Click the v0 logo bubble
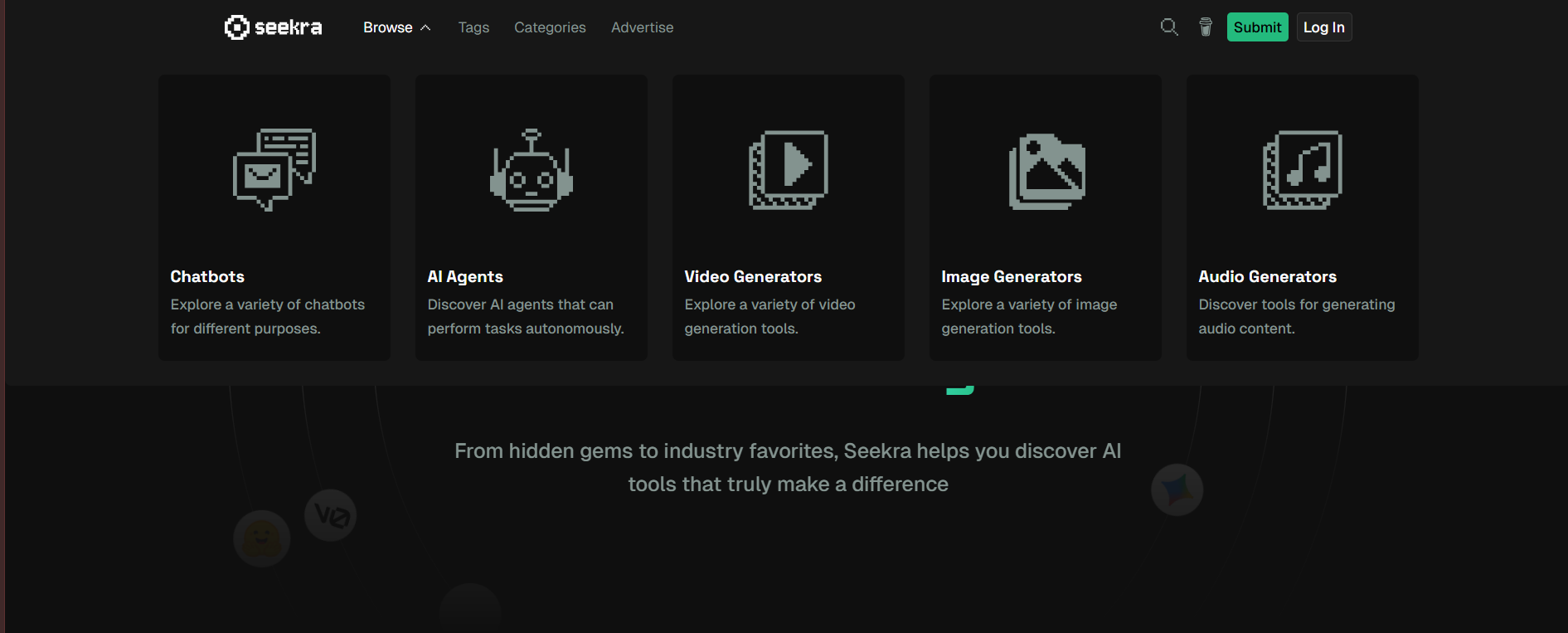1568x633 pixels. click(331, 515)
